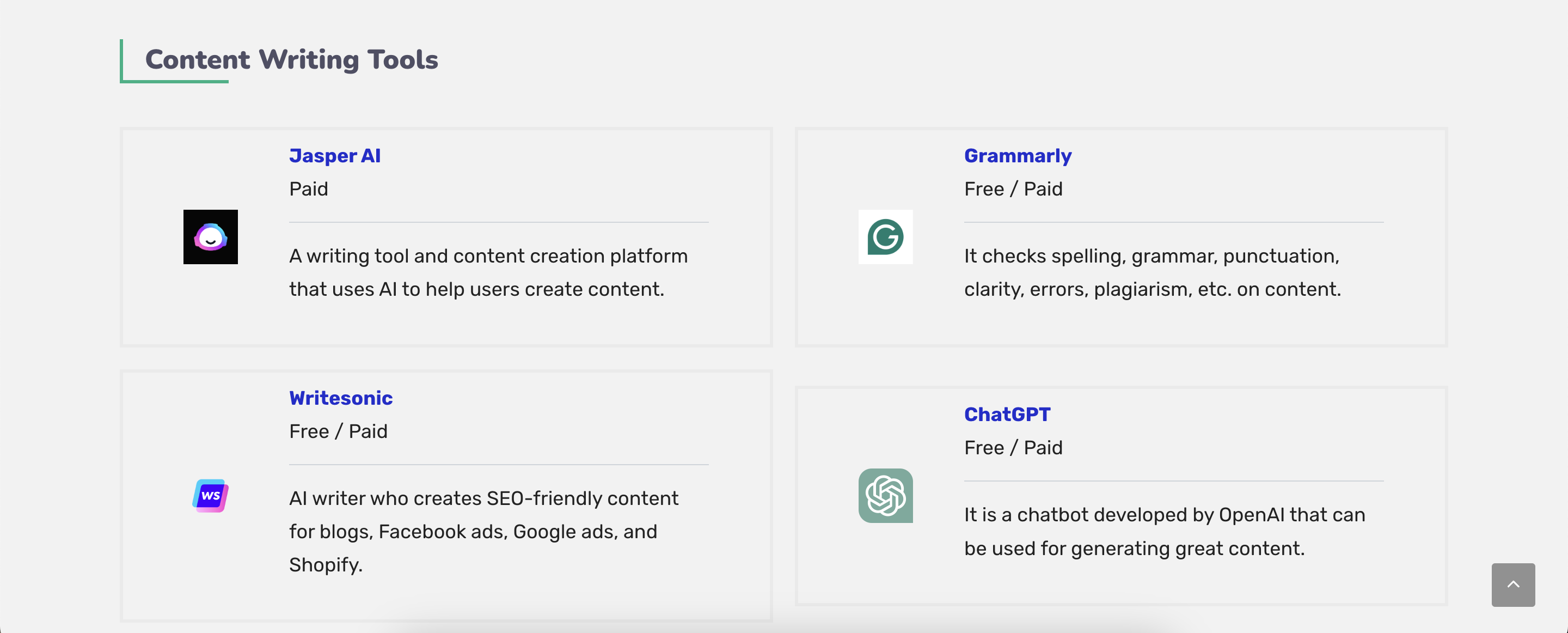
Task: Click the Grammarly green G icon
Action: (x=885, y=237)
